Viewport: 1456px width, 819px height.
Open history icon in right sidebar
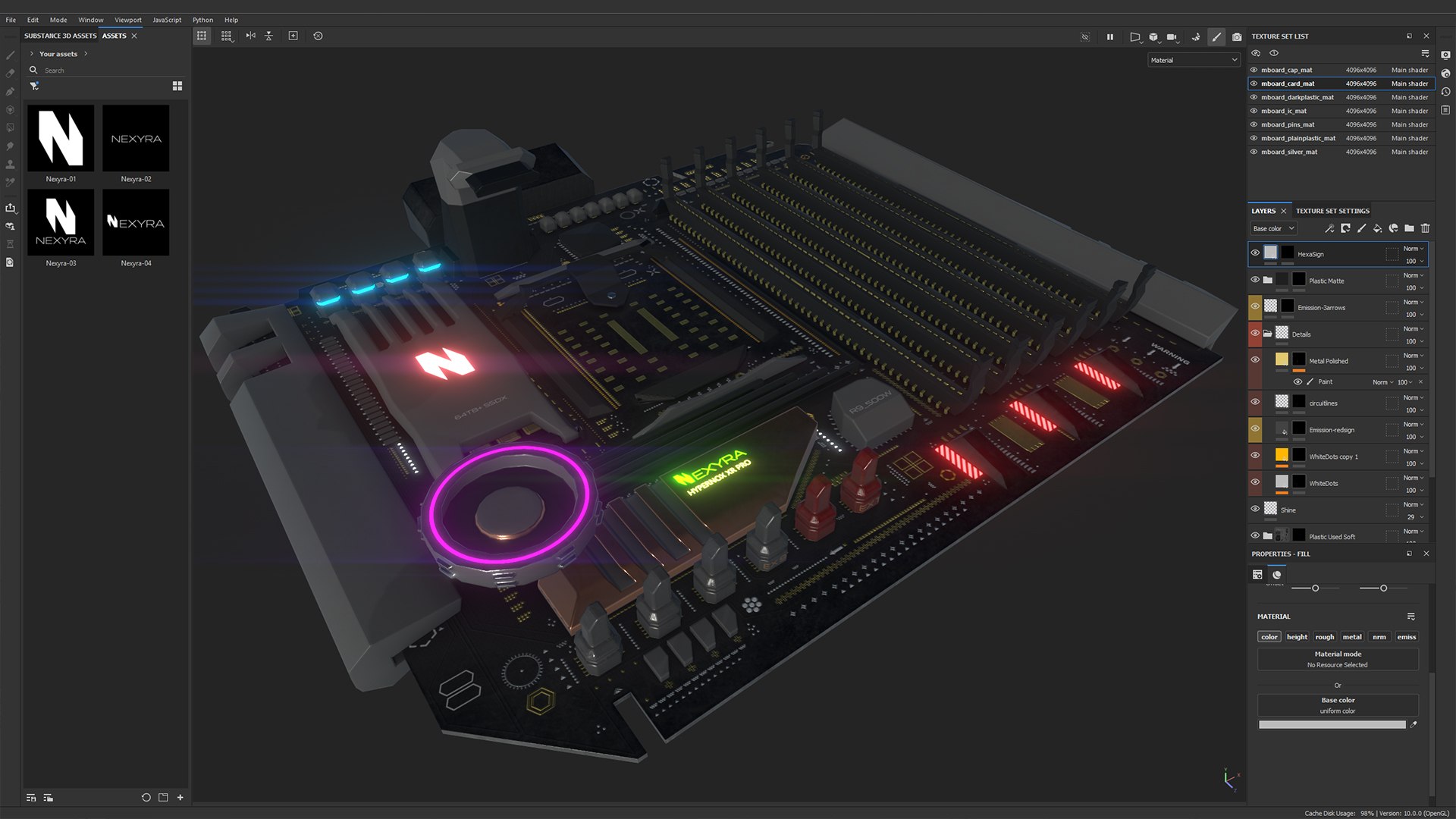tap(1446, 92)
